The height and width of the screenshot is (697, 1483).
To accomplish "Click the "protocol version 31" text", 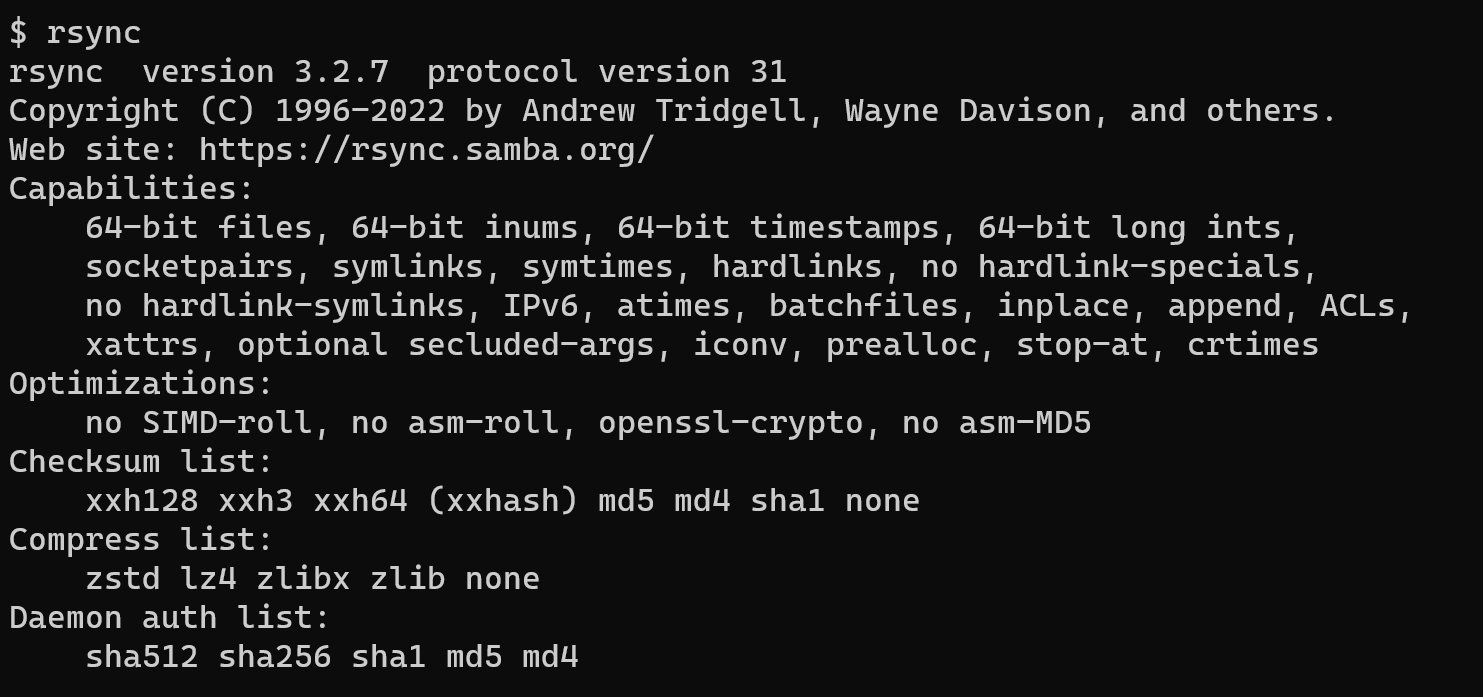I will pos(606,72).
